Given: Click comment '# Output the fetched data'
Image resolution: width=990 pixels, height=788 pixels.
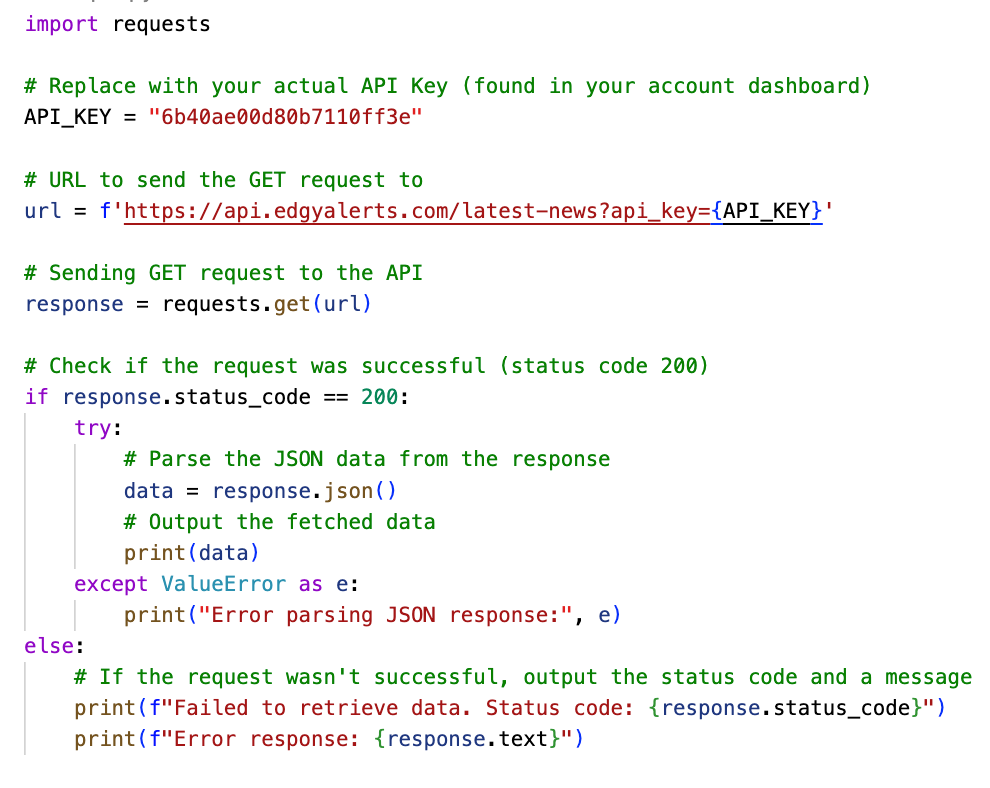Looking at the screenshot, I should tap(280, 522).
